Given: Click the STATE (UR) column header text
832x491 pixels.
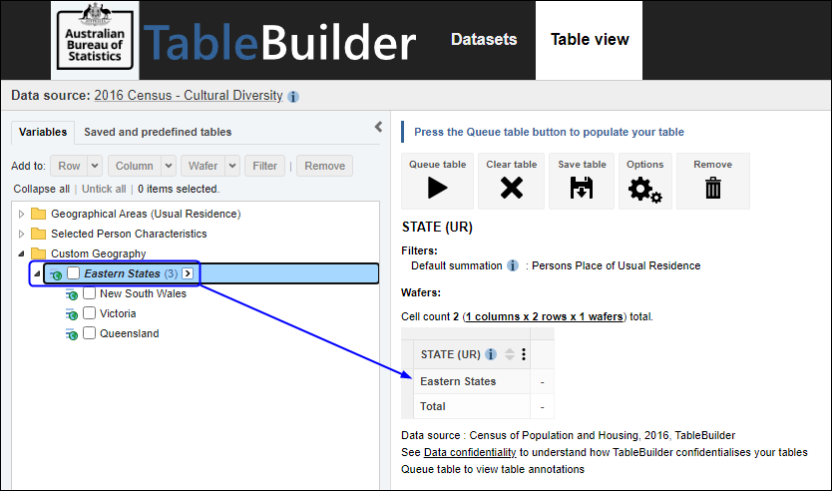Looking at the screenshot, I should tap(450, 354).
